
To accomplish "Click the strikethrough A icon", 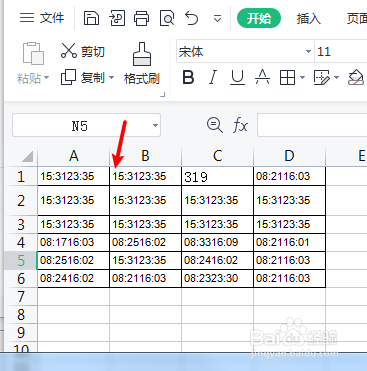I will click(x=262, y=78).
